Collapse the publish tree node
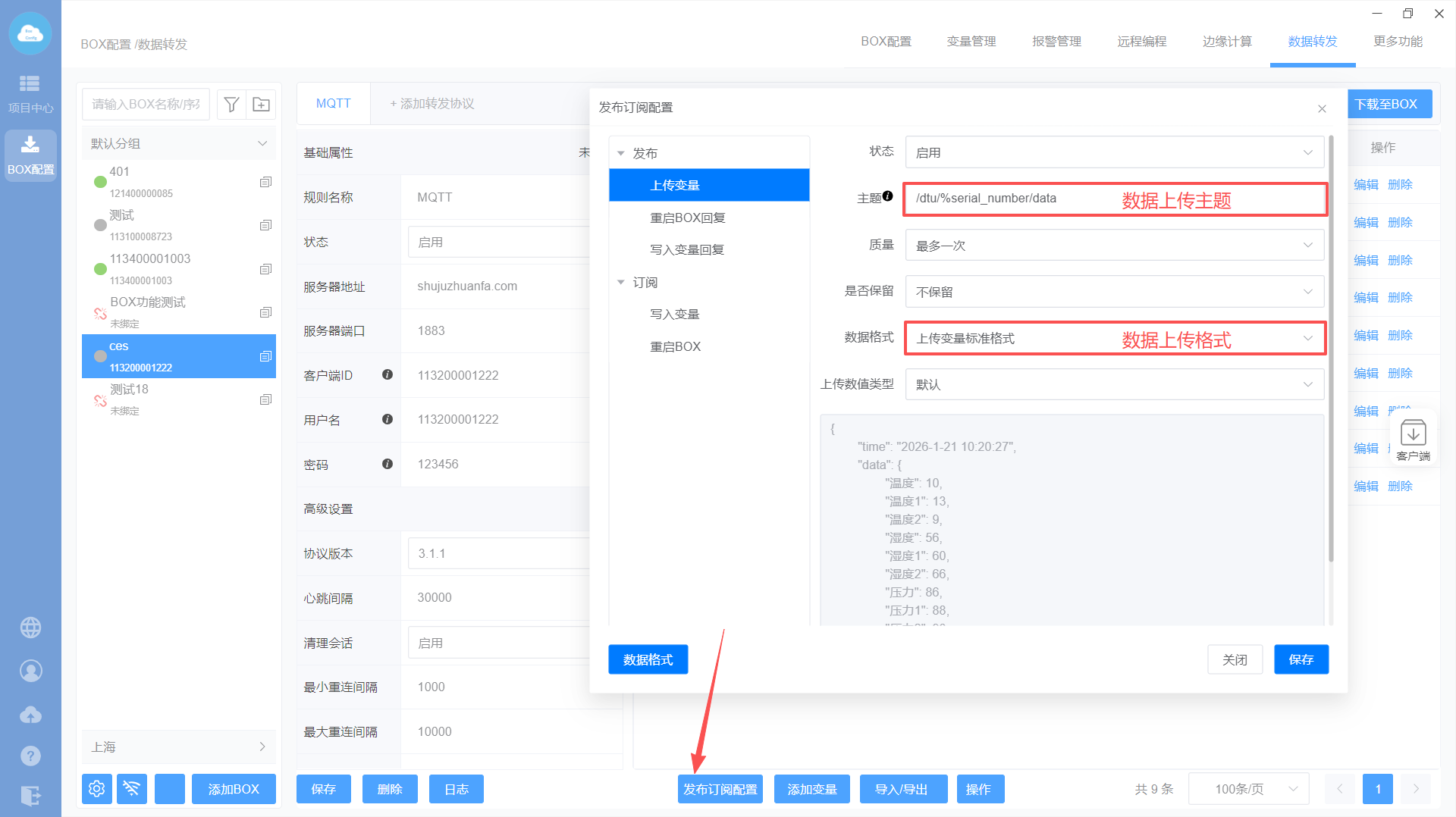Viewport: 1456px width, 817px height. tap(621, 153)
